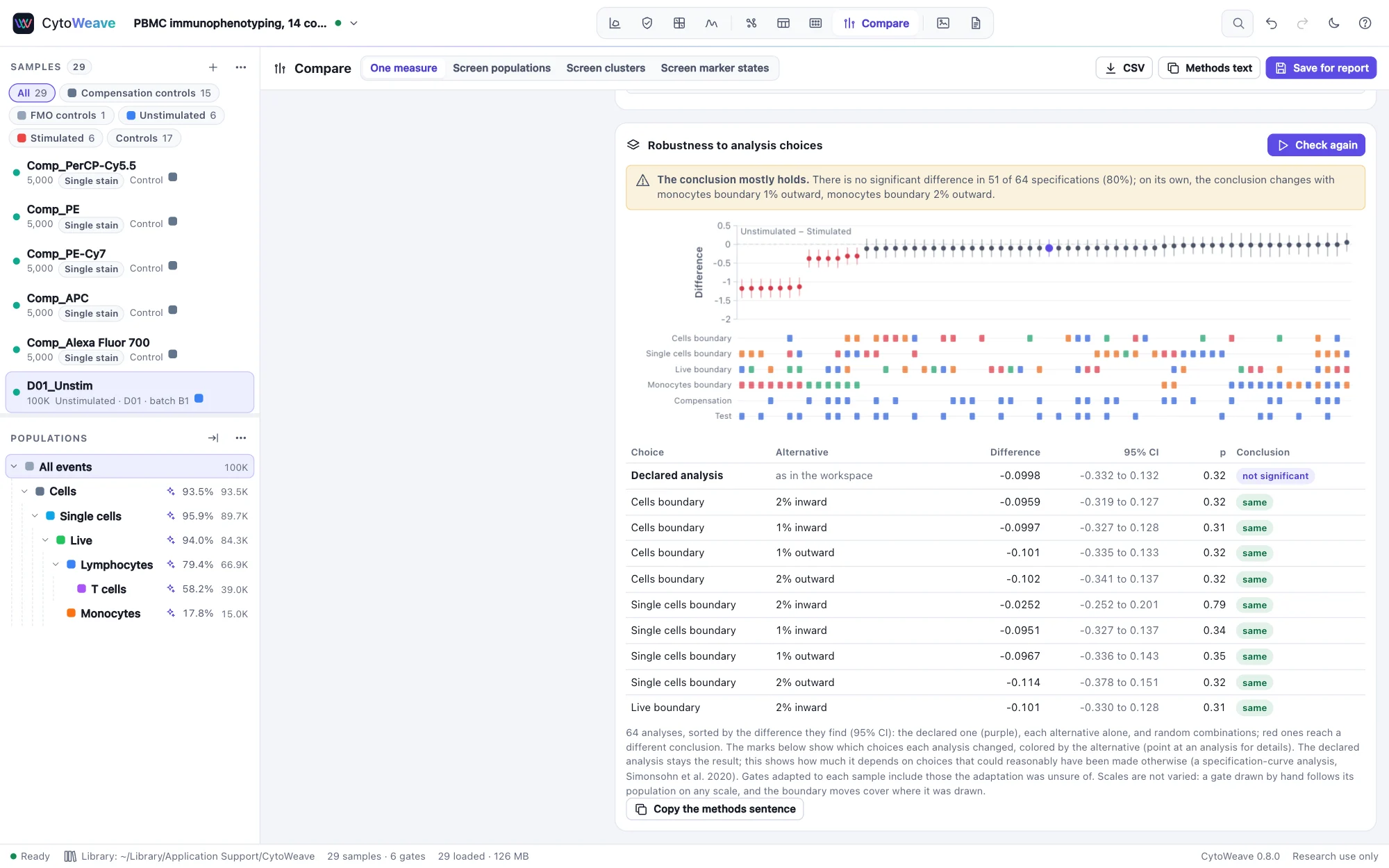
Task: Filter samples by All 29 chip
Action: (x=32, y=93)
